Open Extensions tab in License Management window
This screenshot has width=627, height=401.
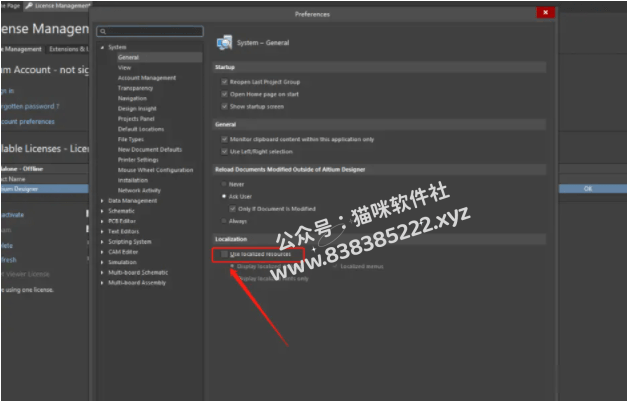[67, 49]
